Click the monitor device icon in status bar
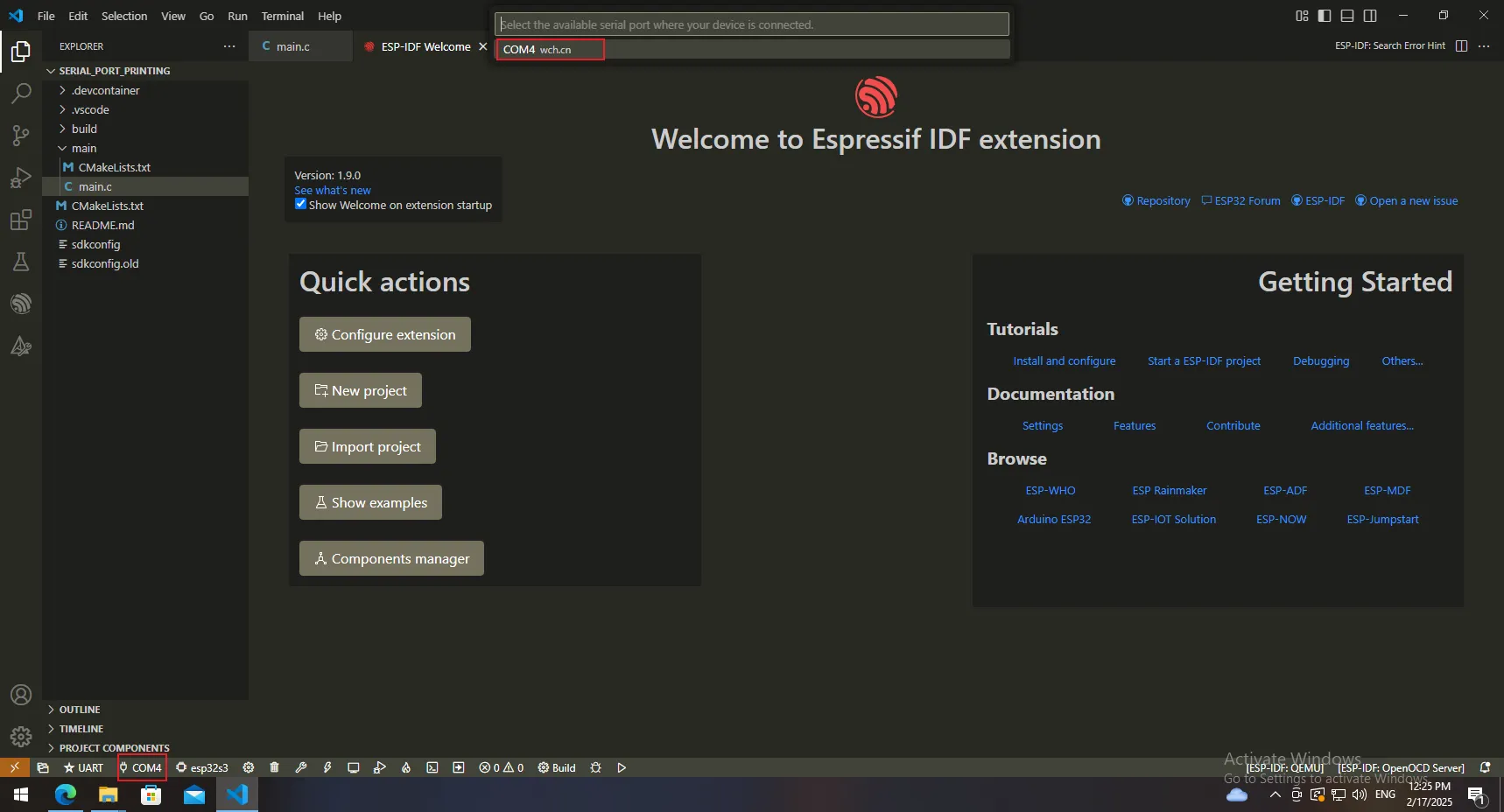Viewport: 1504px width, 812px height. click(354, 767)
